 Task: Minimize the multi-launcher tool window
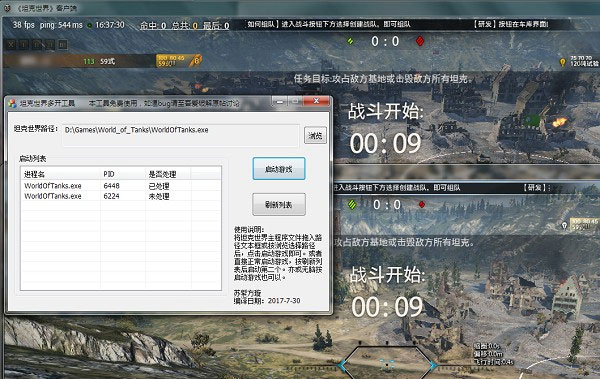(x=280, y=101)
